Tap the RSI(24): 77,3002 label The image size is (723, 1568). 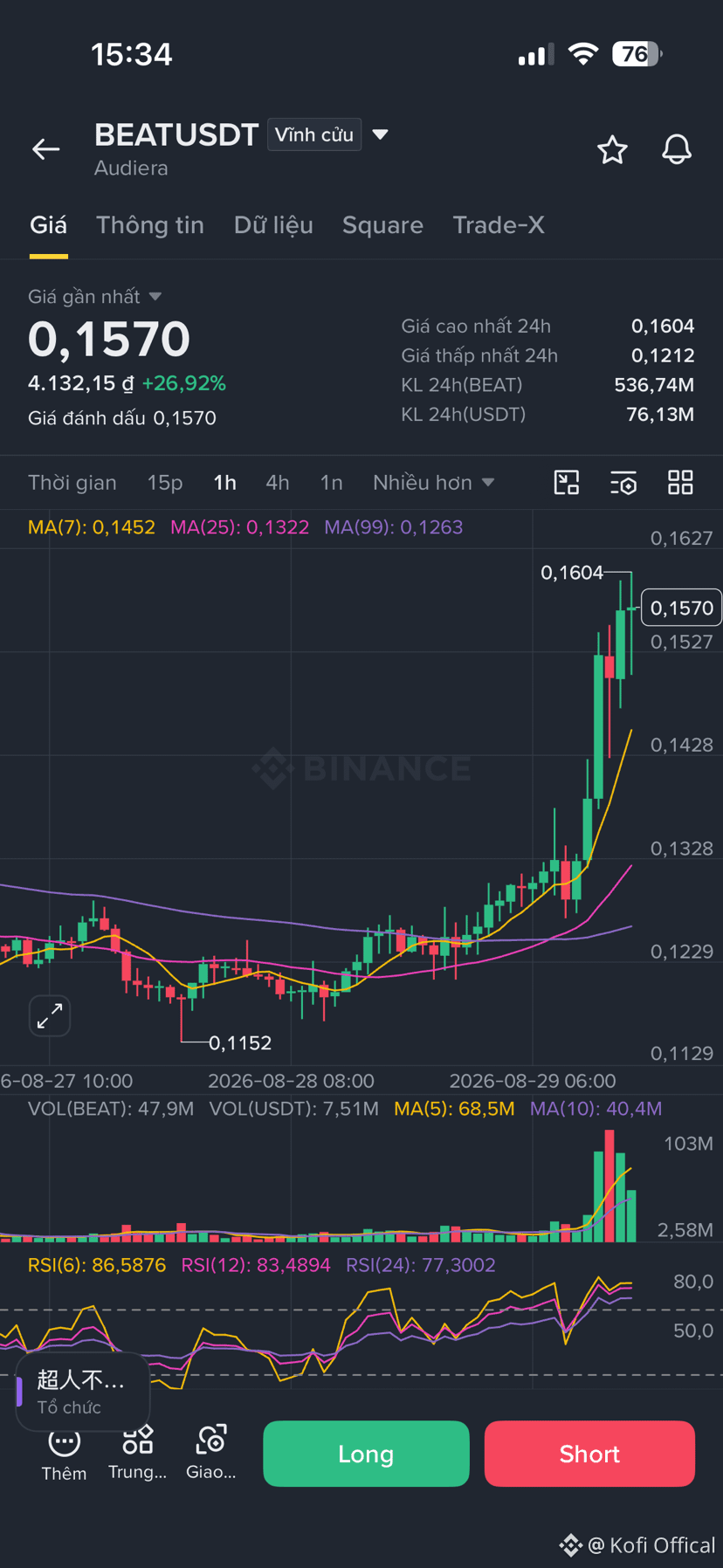coord(421,1265)
